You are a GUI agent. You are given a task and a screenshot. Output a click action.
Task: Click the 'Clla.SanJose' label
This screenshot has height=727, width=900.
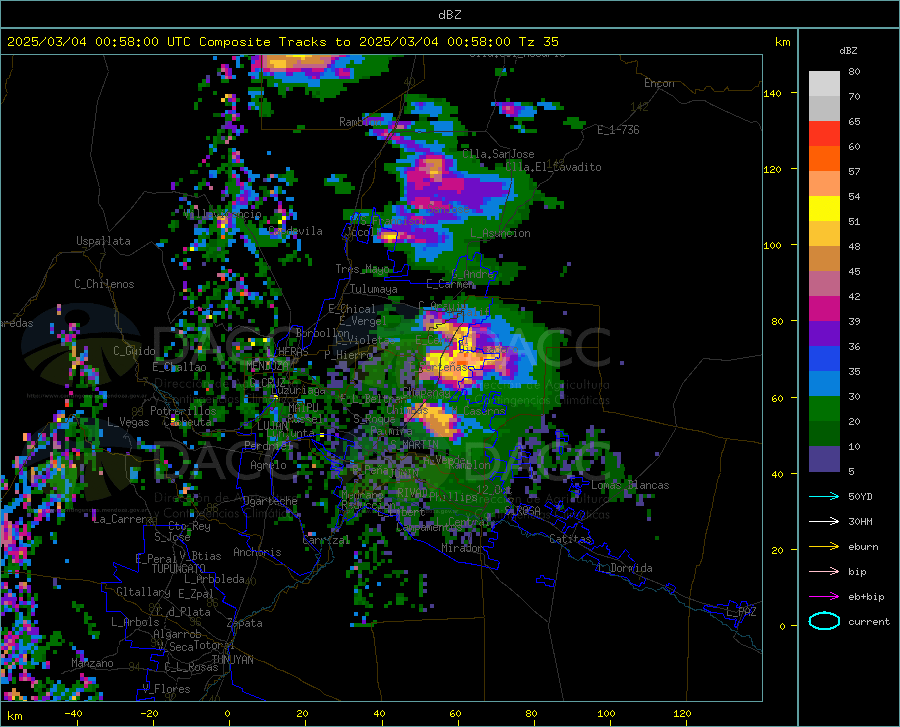point(498,154)
